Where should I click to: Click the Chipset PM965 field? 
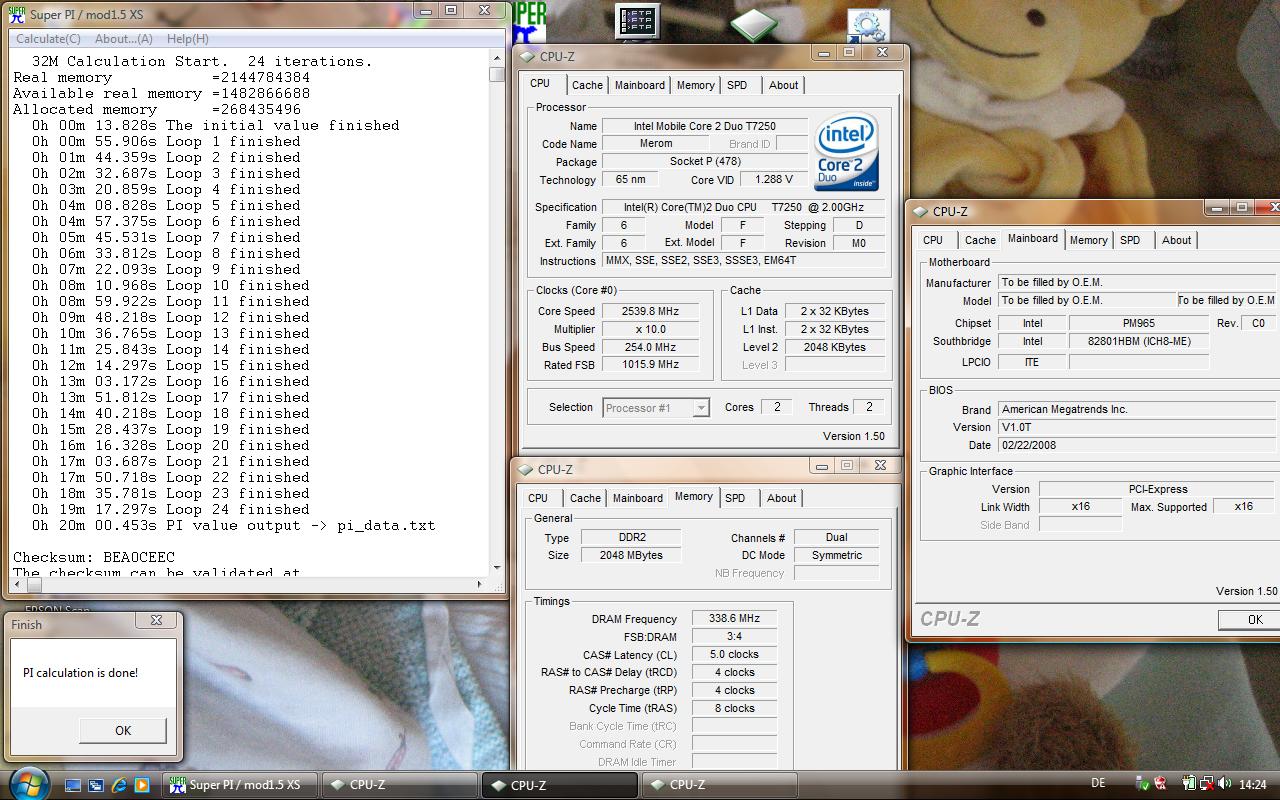pos(1139,324)
